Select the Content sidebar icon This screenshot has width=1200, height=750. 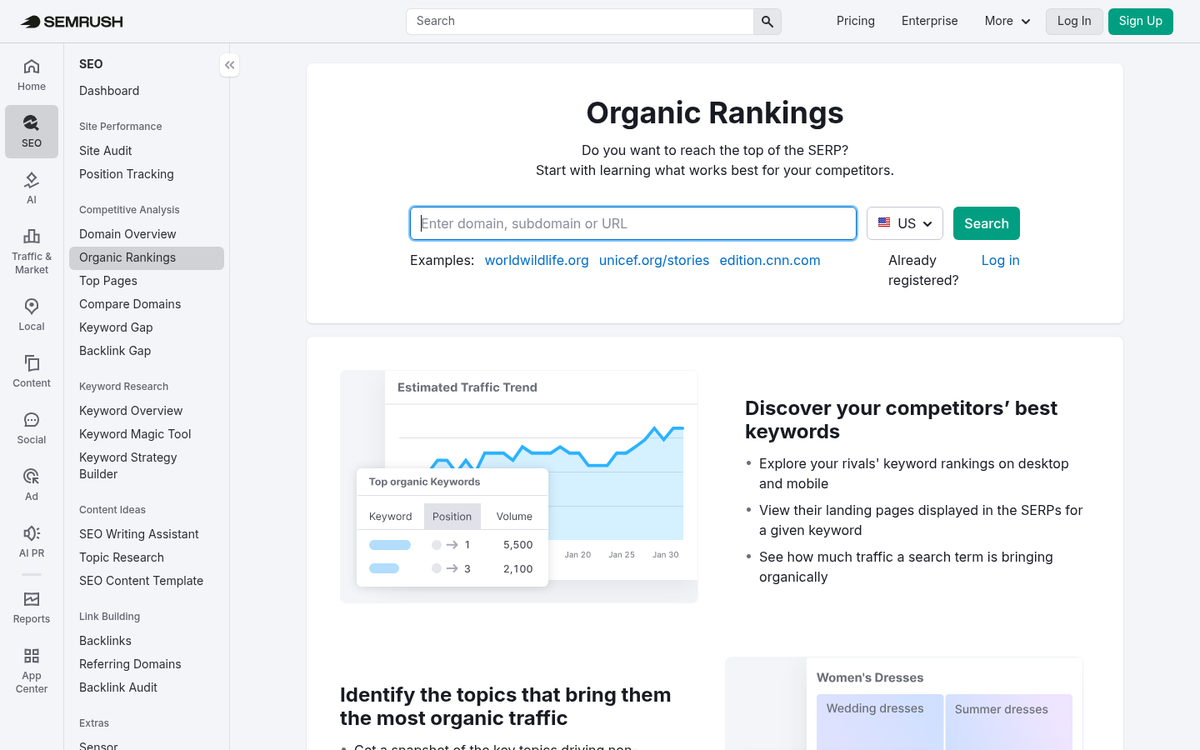pyautogui.click(x=31, y=370)
